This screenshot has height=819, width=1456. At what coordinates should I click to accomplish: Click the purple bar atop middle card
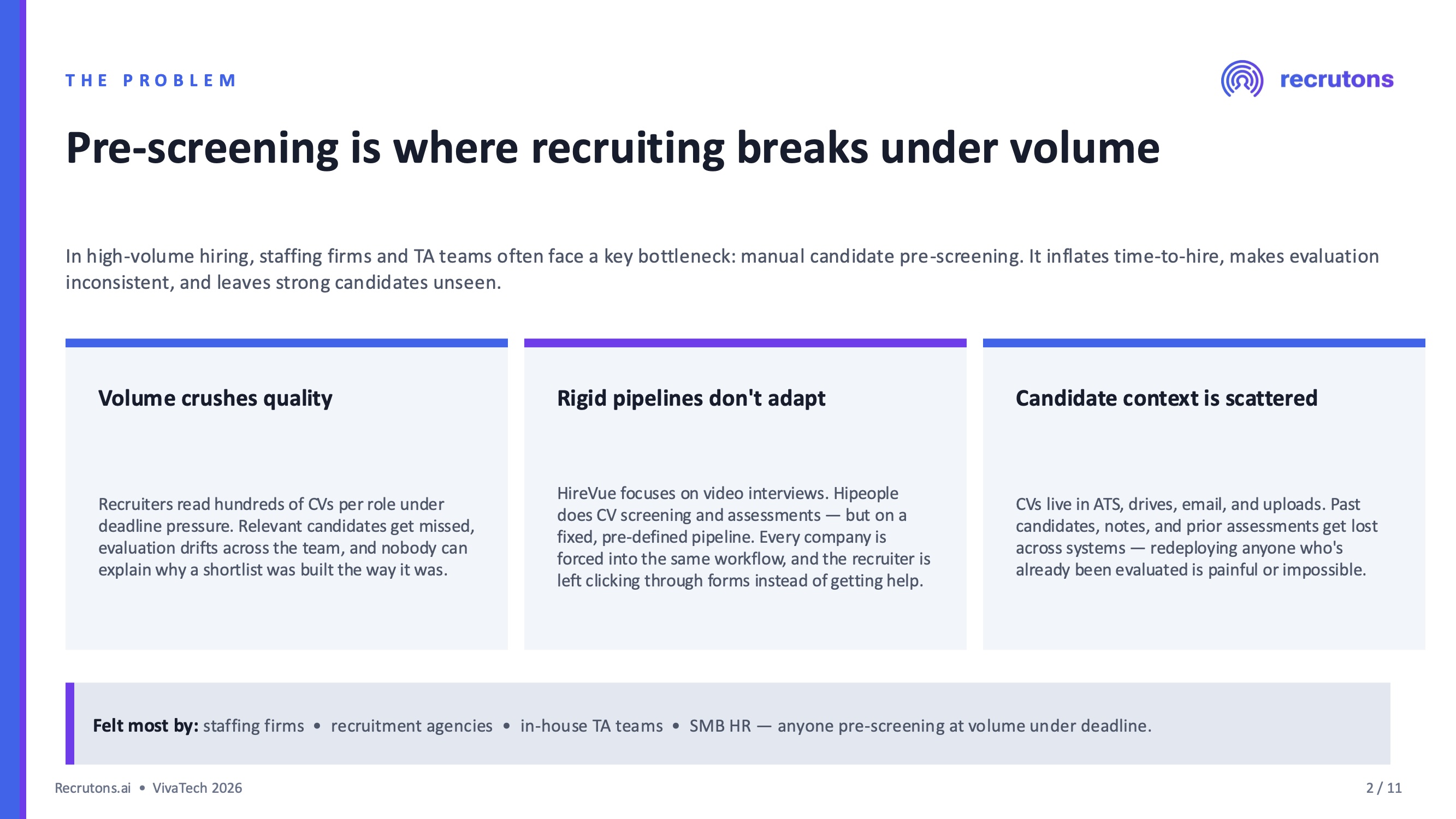(x=745, y=343)
